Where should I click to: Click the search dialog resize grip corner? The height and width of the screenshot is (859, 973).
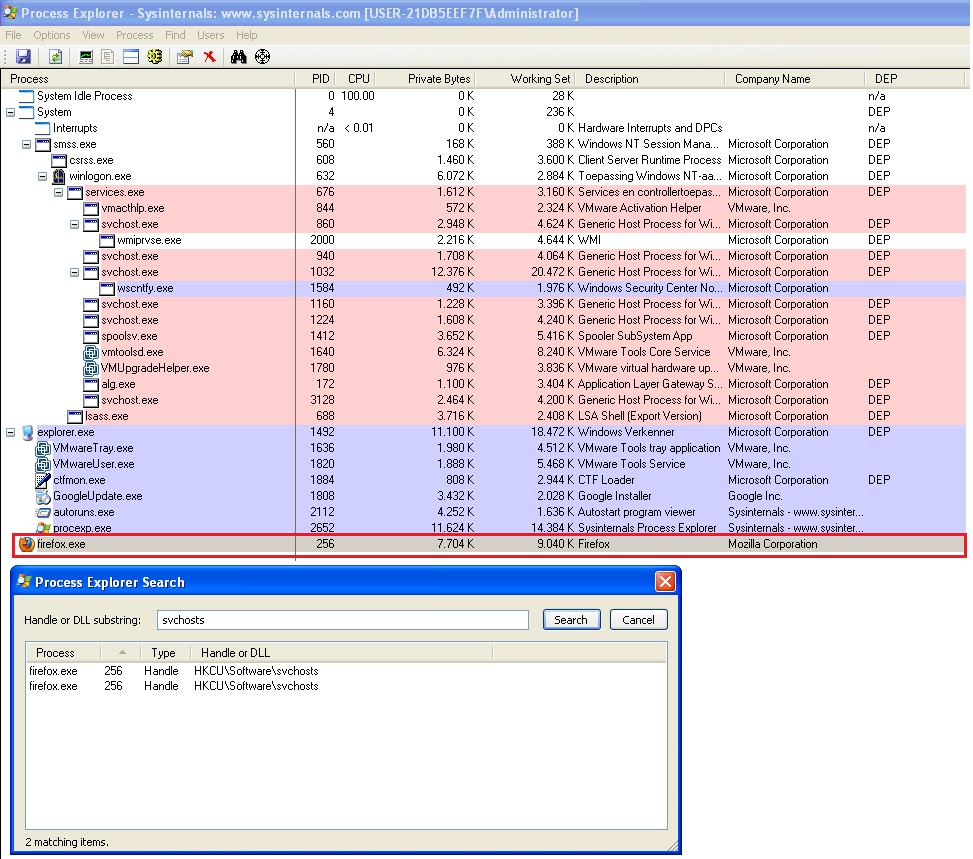point(673,845)
